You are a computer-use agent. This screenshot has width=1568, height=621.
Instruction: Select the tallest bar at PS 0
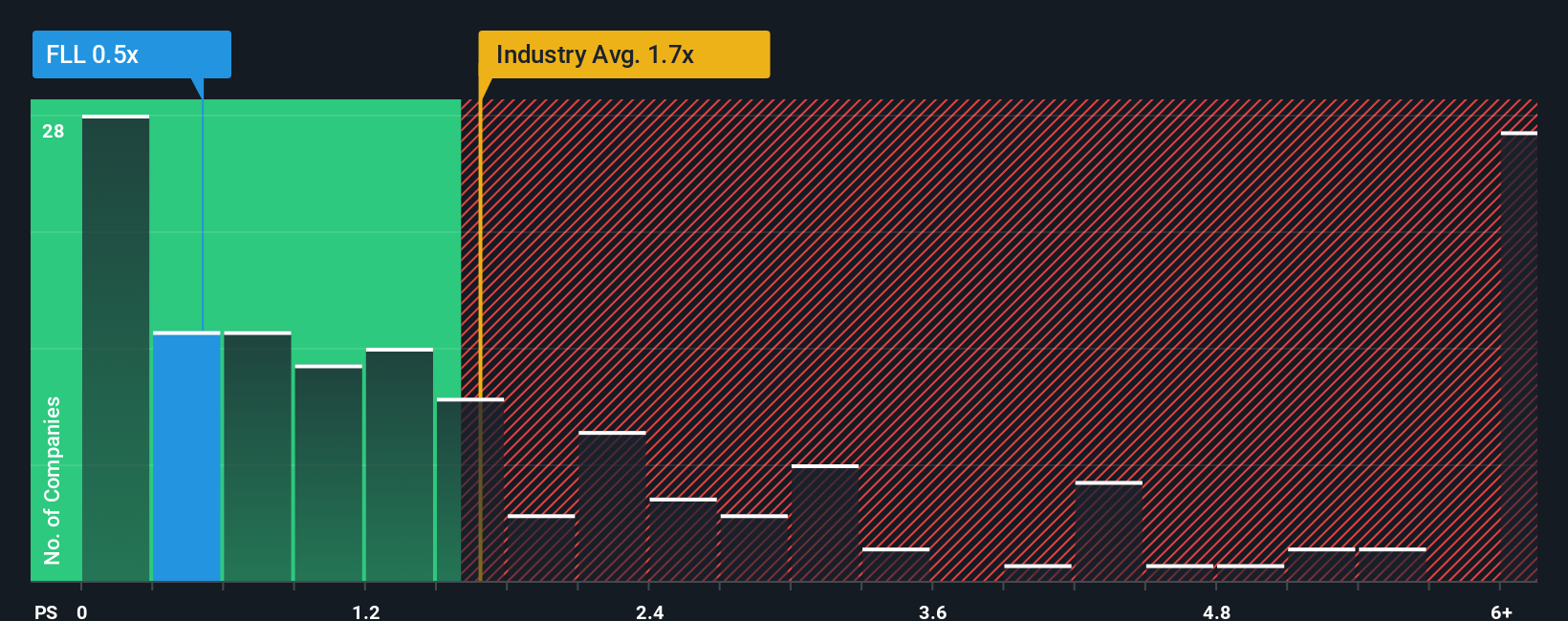[x=116, y=348]
